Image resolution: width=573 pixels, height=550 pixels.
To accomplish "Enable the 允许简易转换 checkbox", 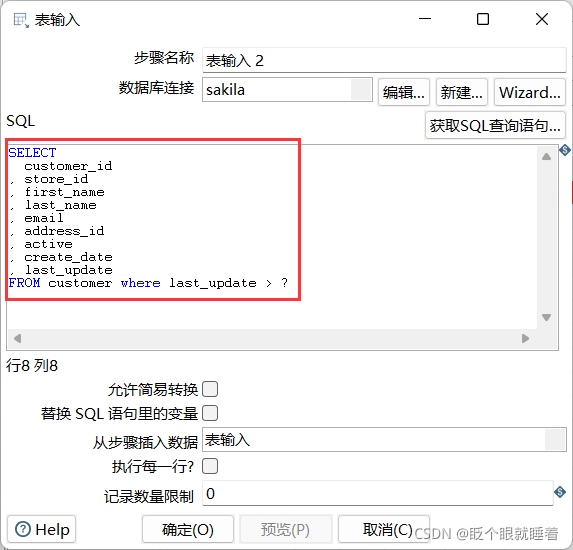I will pos(210,389).
